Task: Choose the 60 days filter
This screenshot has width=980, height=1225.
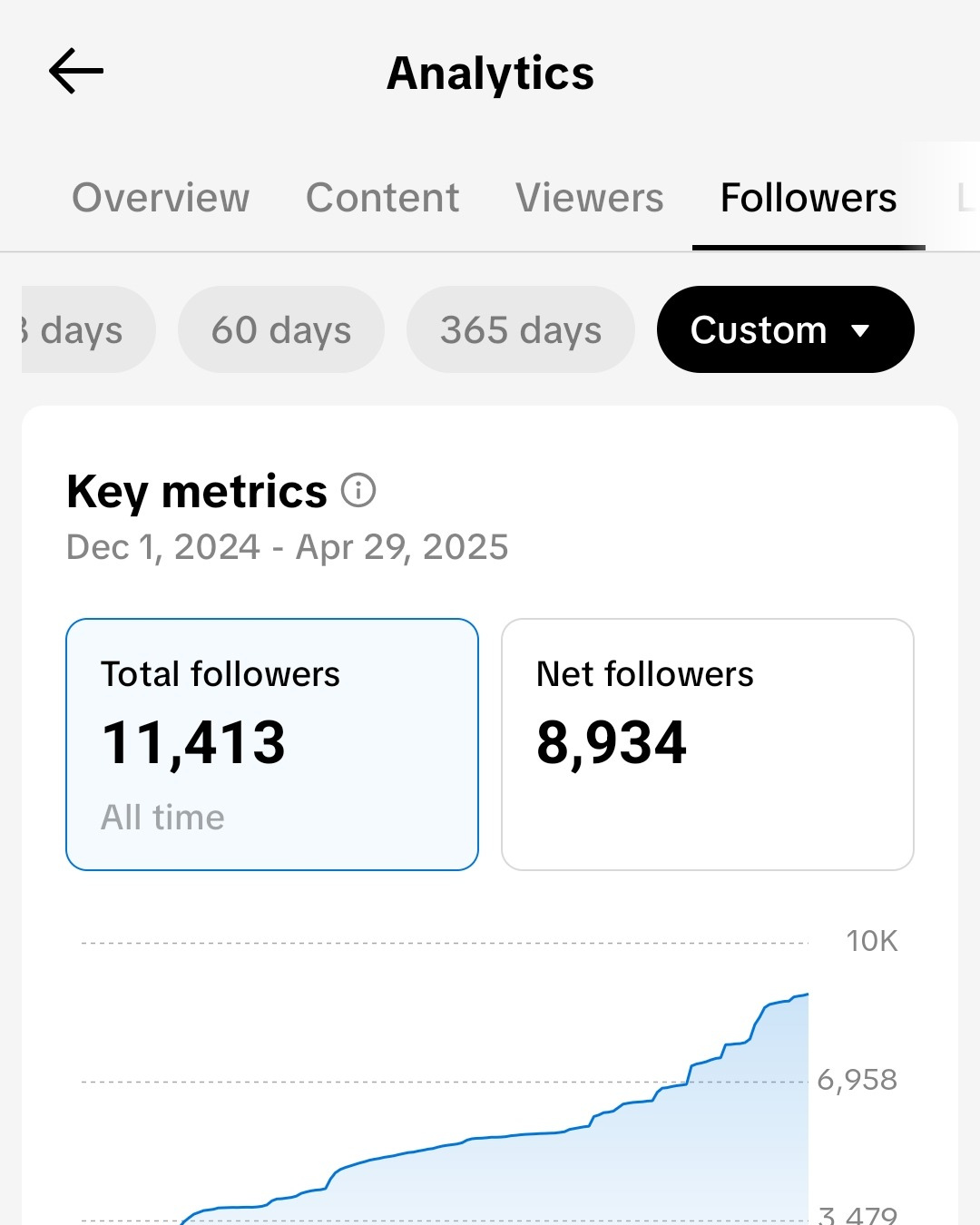Action: [x=281, y=329]
